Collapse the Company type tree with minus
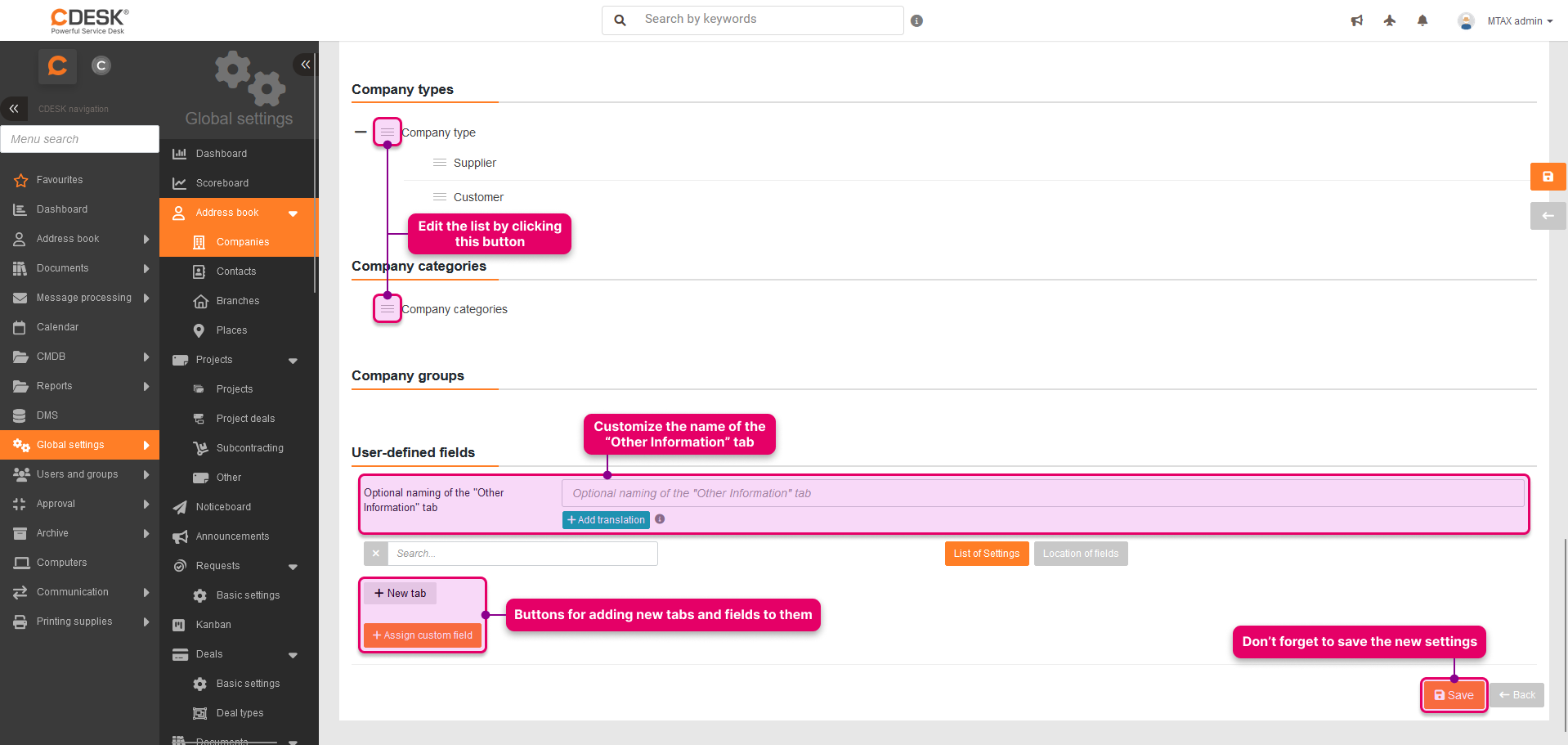The height and width of the screenshot is (745, 1568). (361, 132)
